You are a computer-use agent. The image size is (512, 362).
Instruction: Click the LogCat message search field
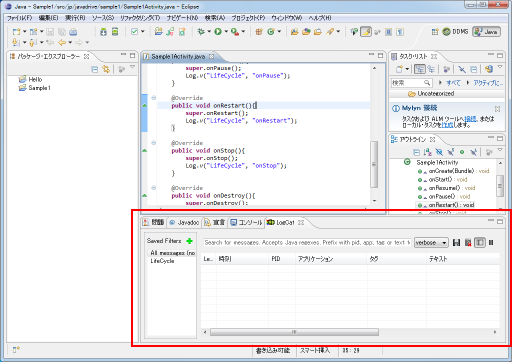(307, 243)
